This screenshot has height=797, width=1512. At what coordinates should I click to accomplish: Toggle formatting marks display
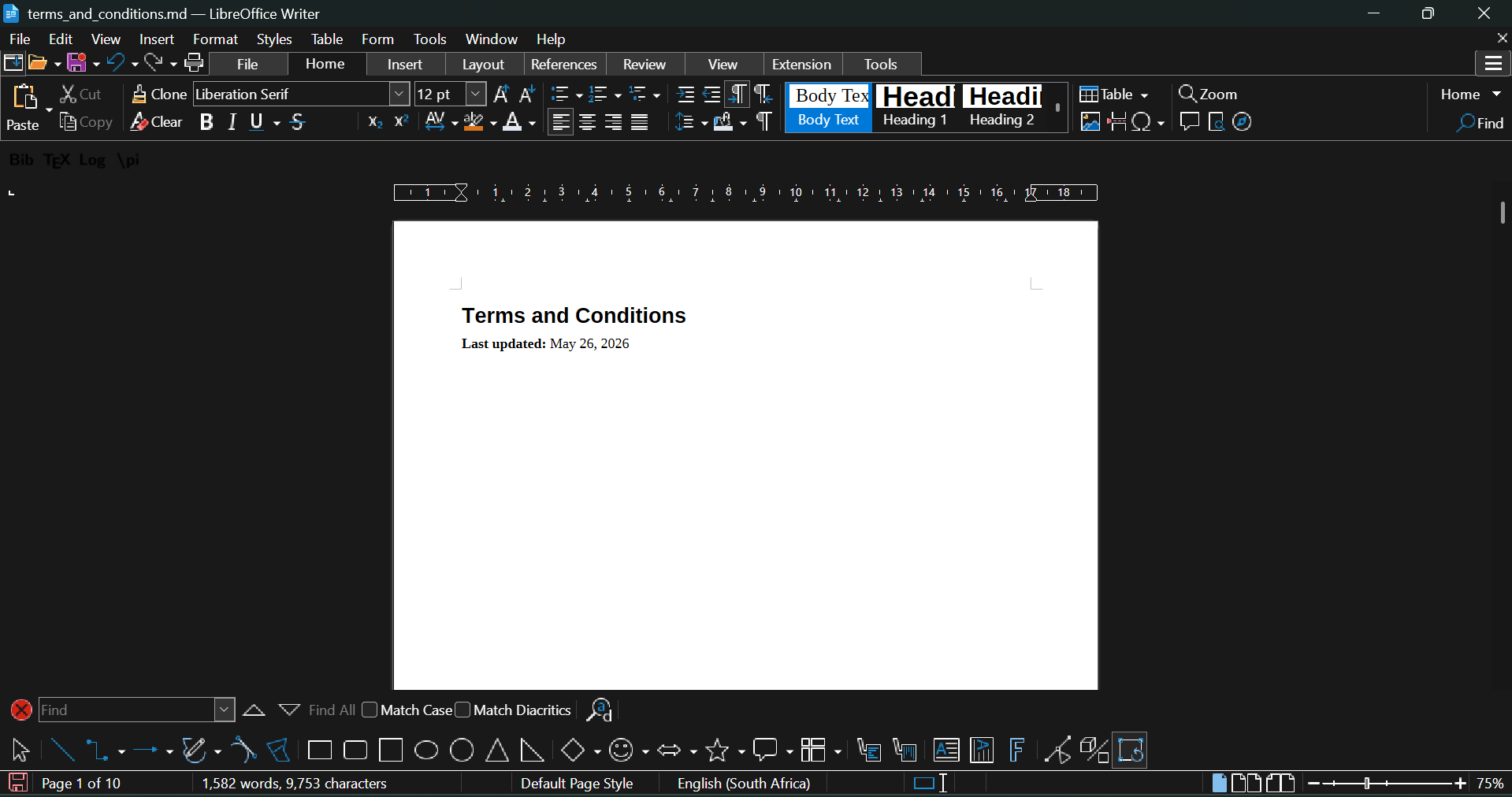(763, 122)
